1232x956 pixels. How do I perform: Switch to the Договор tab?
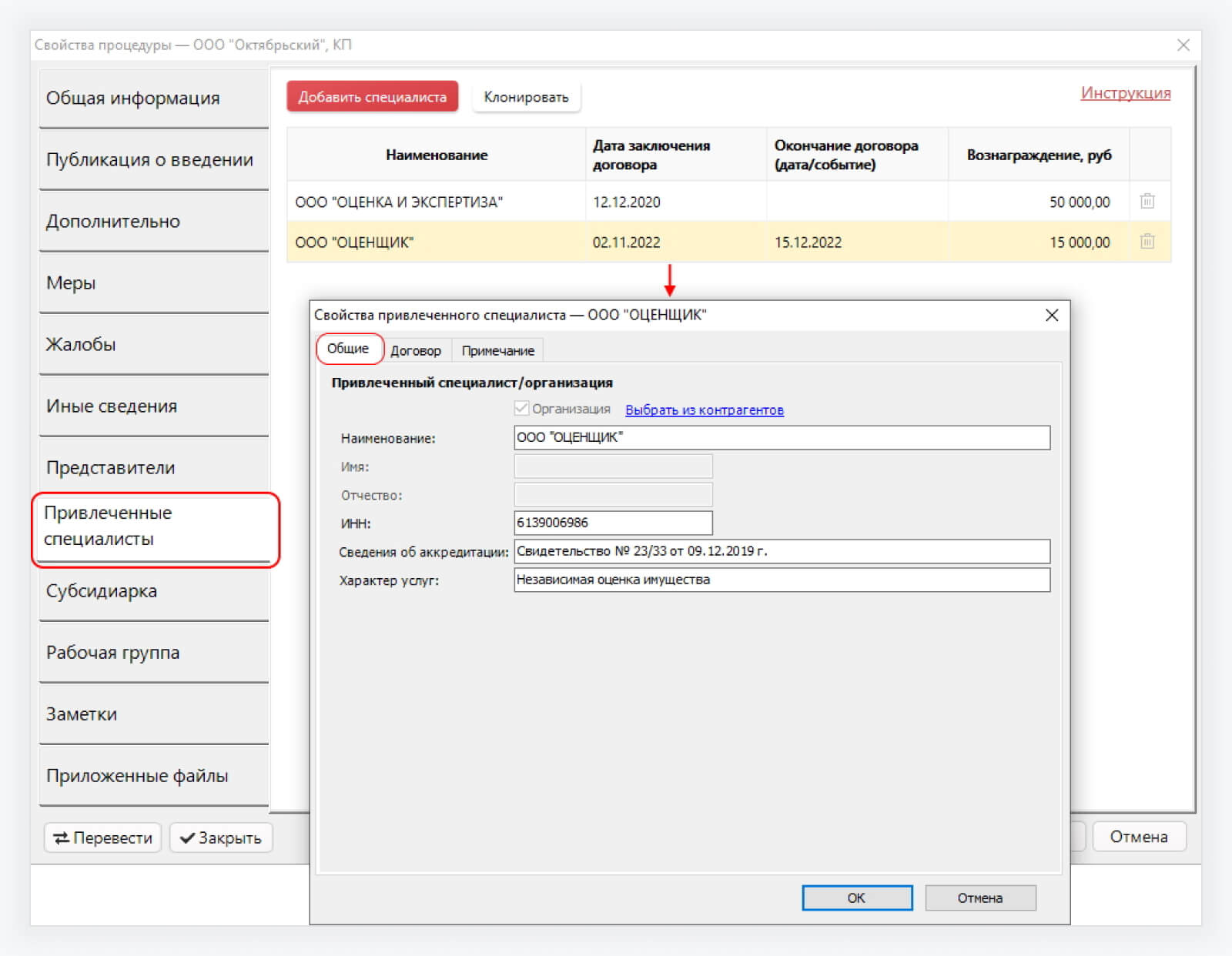coord(416,351)
